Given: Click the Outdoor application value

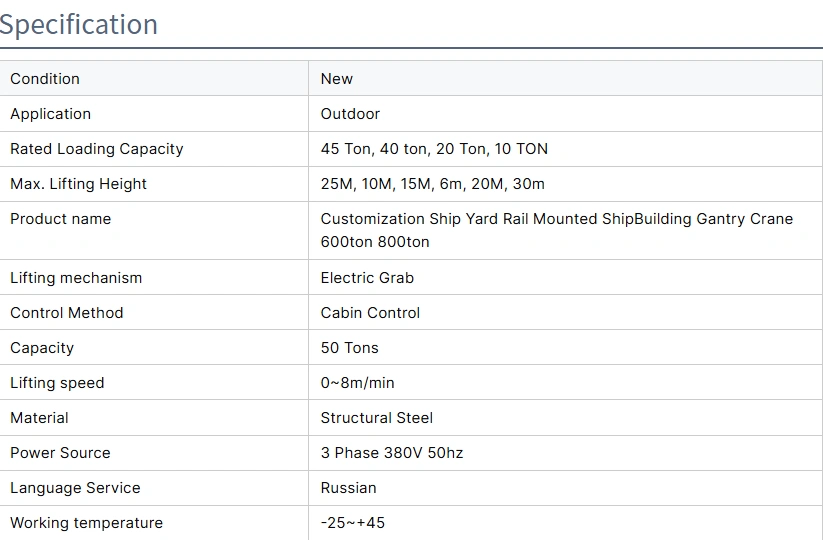Looking at the screenshot, I should coord(350,114).
